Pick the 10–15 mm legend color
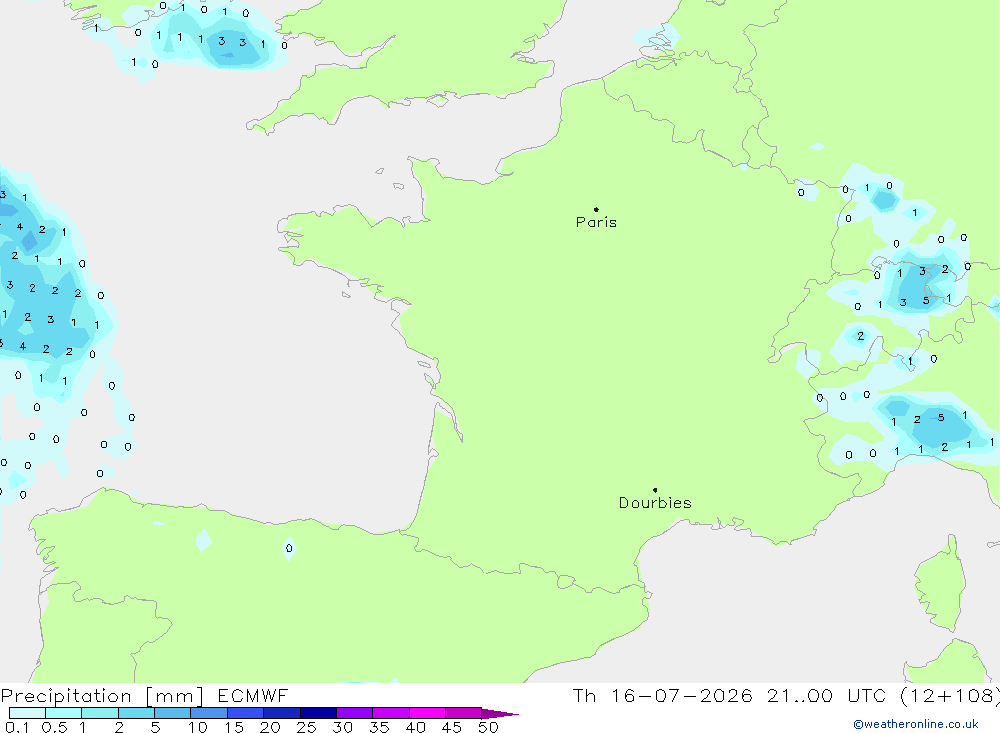1000x733 pixels. (209, 713)
